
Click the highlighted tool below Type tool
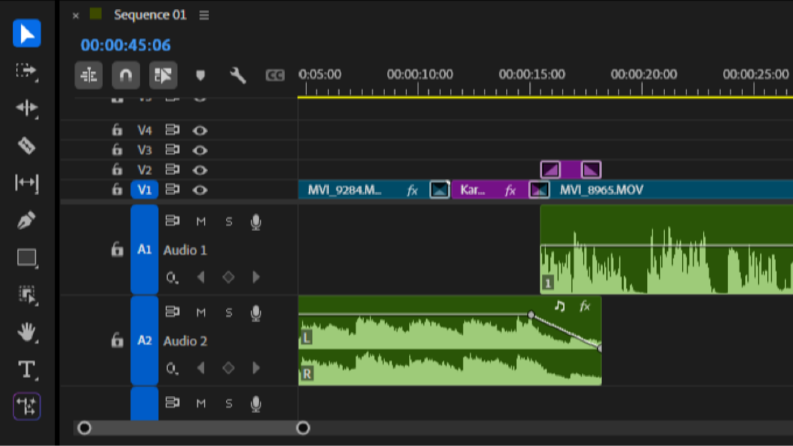pos(26,407)
